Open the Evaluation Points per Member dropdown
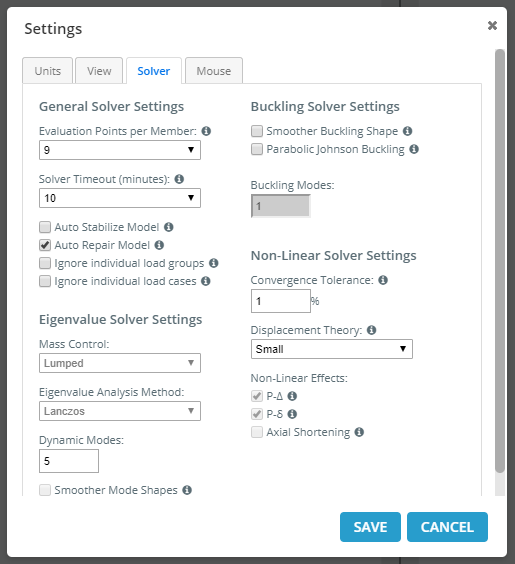The width and height of the screenshot is (515, 564). (120, 150)
